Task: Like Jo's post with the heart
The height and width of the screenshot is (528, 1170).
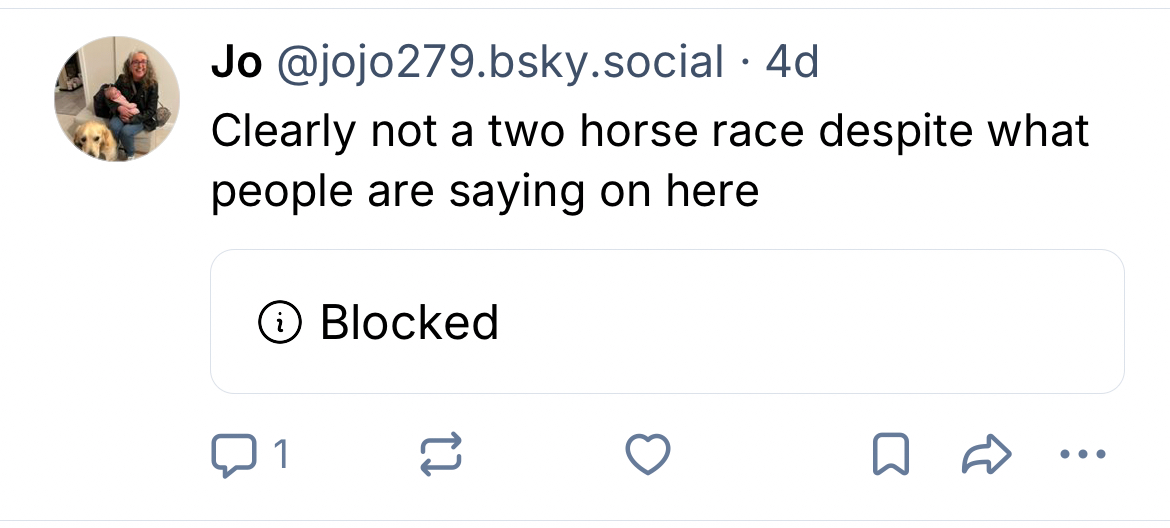Action: coord(647,456)
